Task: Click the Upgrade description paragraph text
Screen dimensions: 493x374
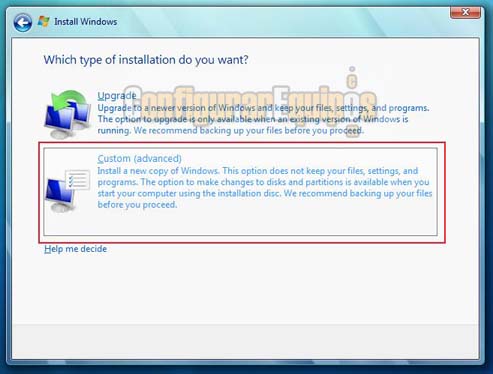Action: coord(263,119)
